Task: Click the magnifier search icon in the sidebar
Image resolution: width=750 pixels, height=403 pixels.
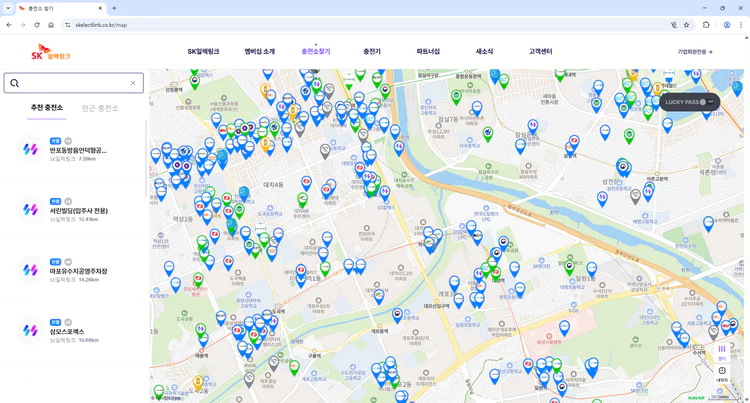Action: [x=14, y=83]
